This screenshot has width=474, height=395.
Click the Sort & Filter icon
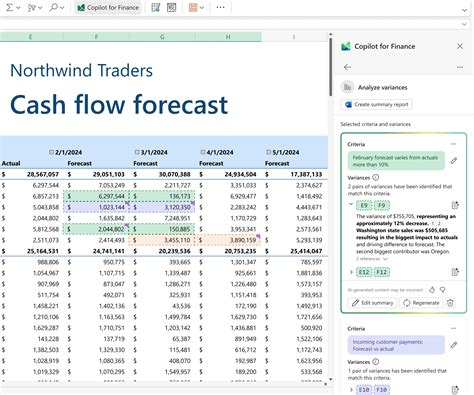31,7
